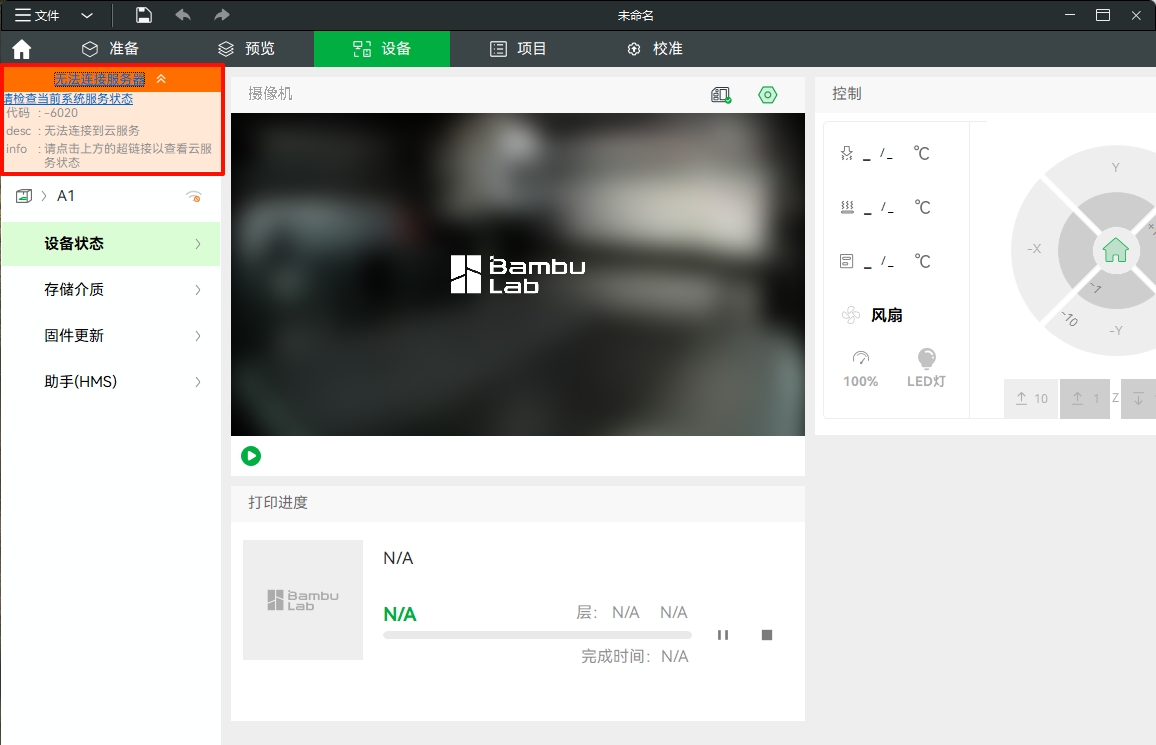This screenshot has width=1156, height=745.
Task: Click the save project floppy icon
Action: [144, 15]
